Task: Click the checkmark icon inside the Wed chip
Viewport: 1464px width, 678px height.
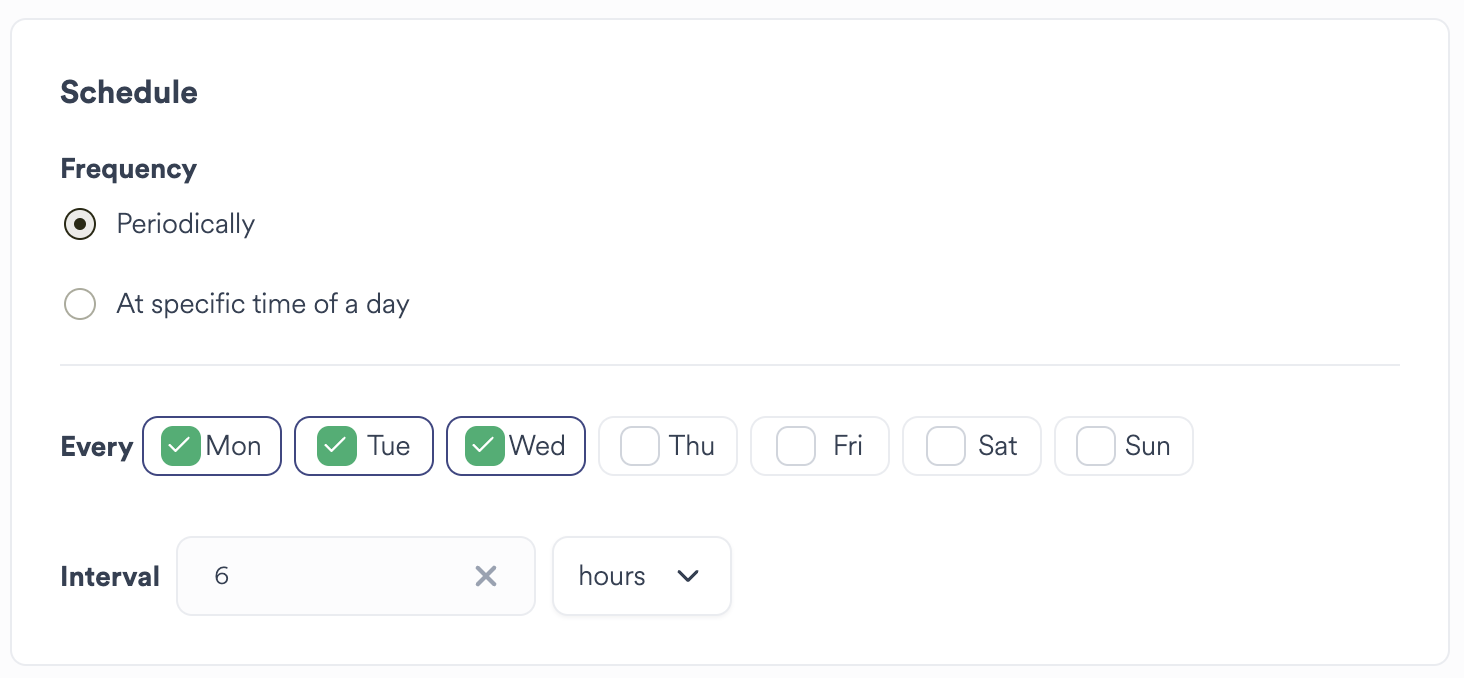Action: click(485, 446)
